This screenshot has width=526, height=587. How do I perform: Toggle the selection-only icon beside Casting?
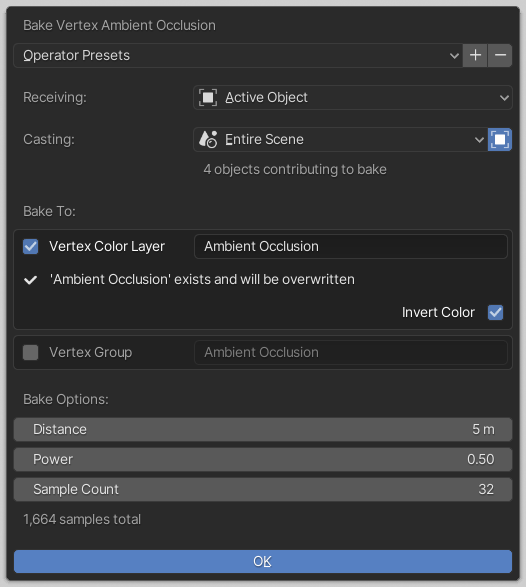click(x=500, y=140)
